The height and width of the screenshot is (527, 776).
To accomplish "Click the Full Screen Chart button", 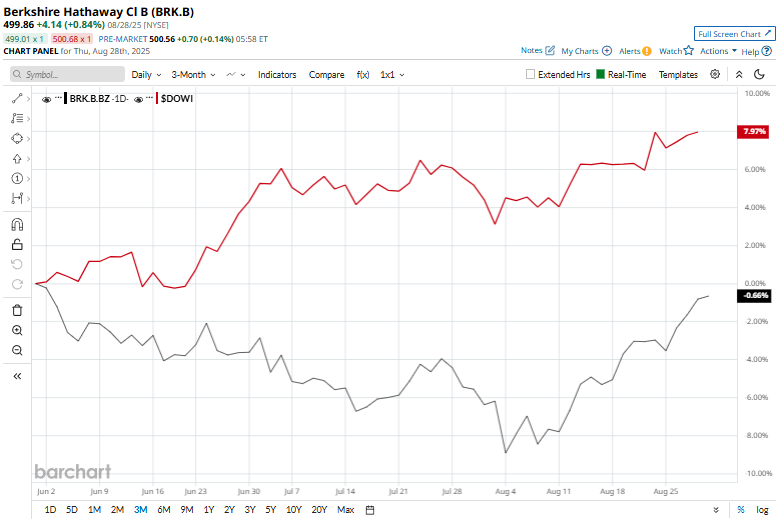I will [x=734, y=34].
